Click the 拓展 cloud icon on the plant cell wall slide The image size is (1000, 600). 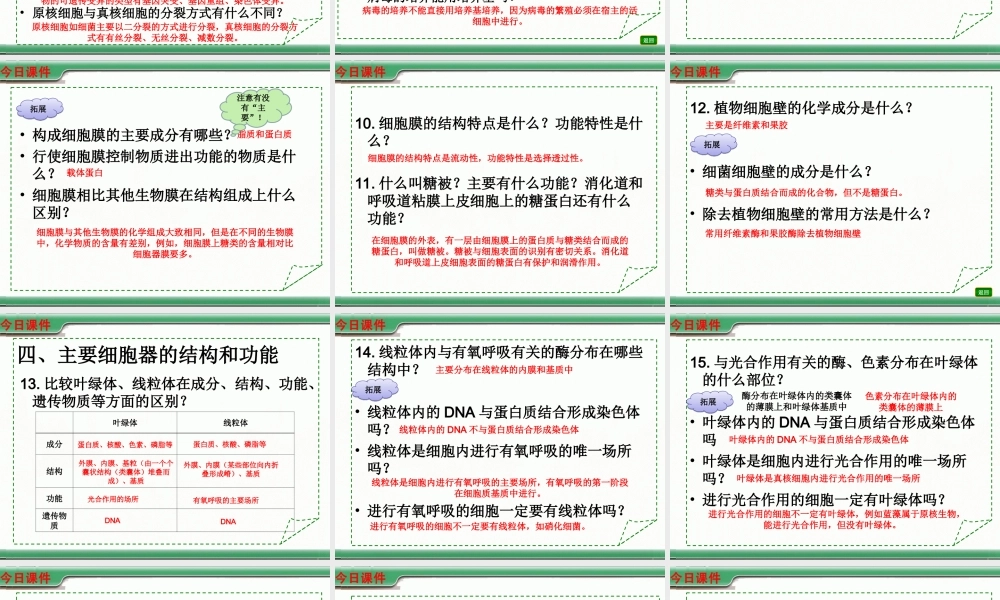tap(716, 142)
